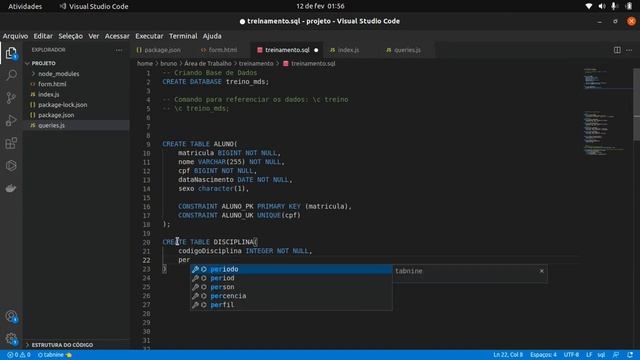Viewport: 640px width, 360px height.
Task: Choose the 'person' autocomplete suggestion
Action: (291, 287)
